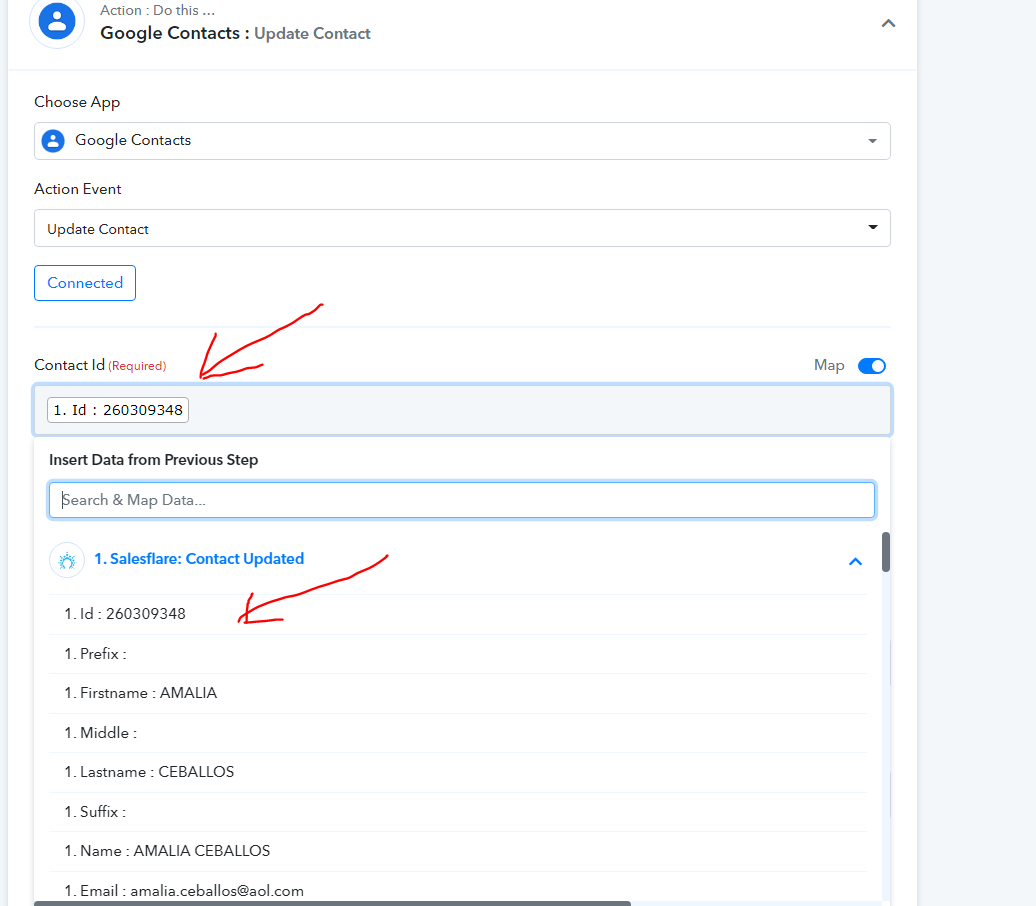Select the 1. Lastname : CEBALLOS row
The height and width of the screenshot is (906, 1036).
click(x=458, y=772)
